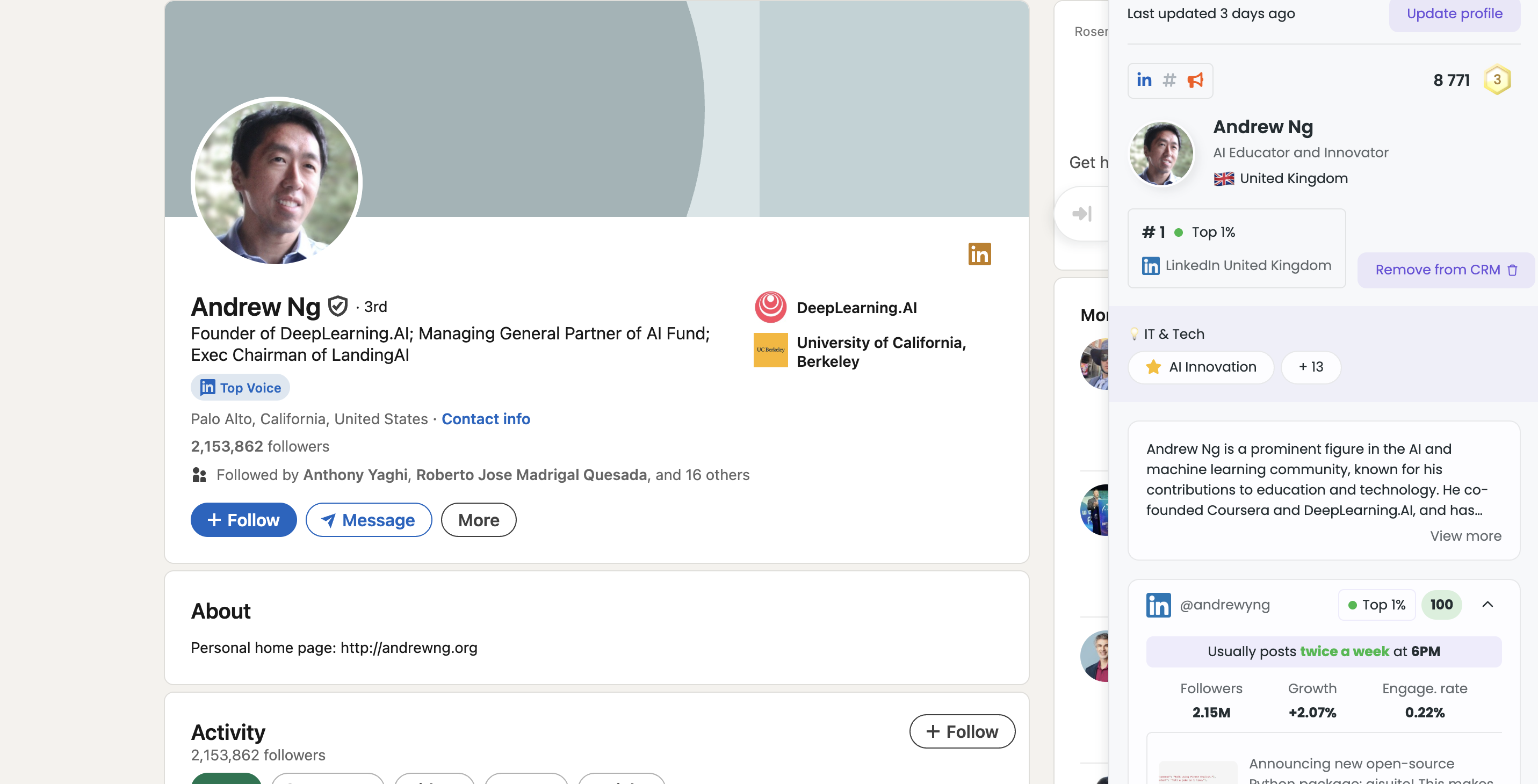This screenshot has width=1538, height=784.
Task: Click the star icon in AI Innovation tag
Action: point(1153,367)
